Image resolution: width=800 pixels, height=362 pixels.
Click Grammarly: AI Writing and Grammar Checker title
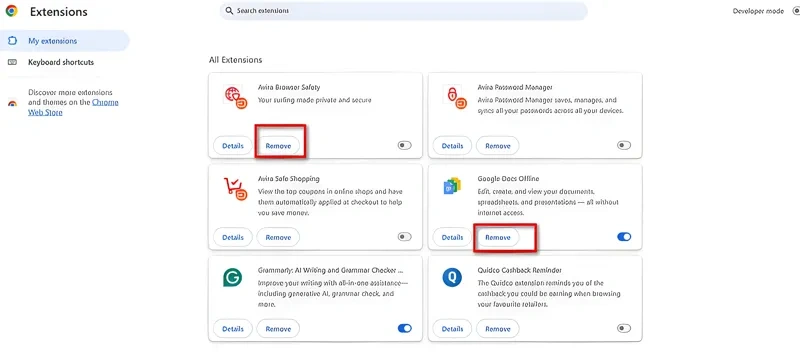tap(331, 270)
